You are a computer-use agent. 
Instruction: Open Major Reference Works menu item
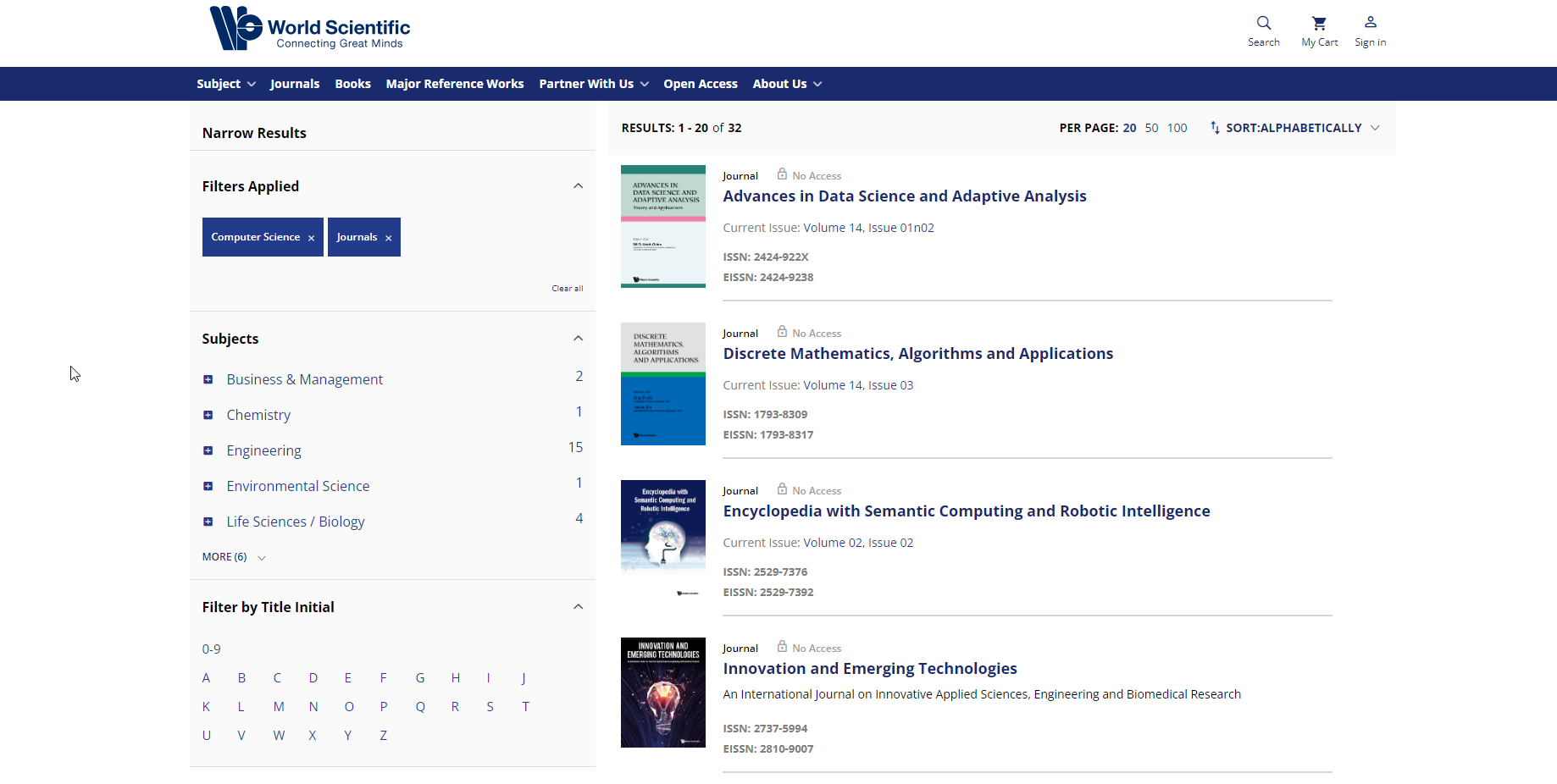tap(455, 84)
